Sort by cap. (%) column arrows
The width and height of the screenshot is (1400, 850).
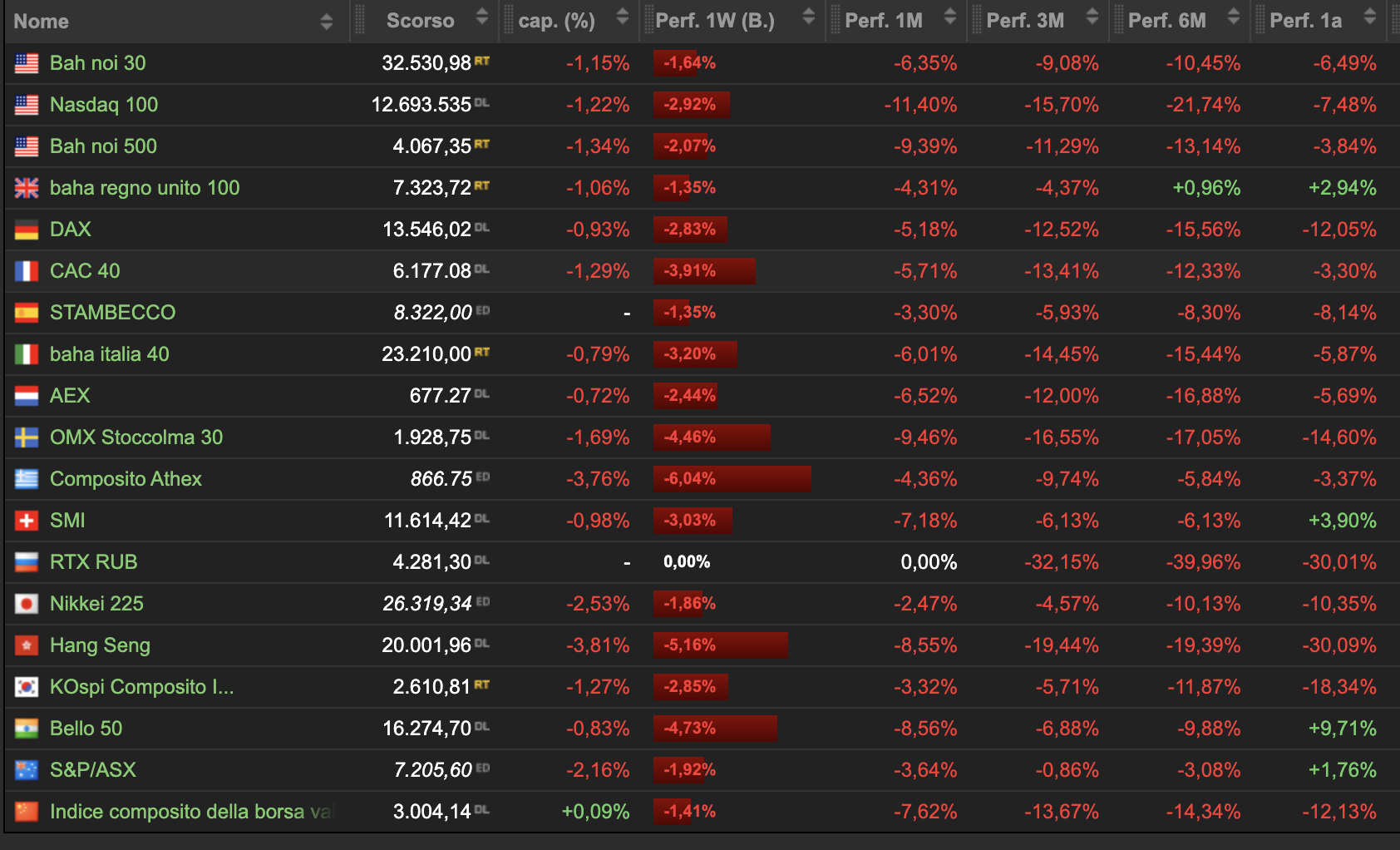click(x=623, y=17)
